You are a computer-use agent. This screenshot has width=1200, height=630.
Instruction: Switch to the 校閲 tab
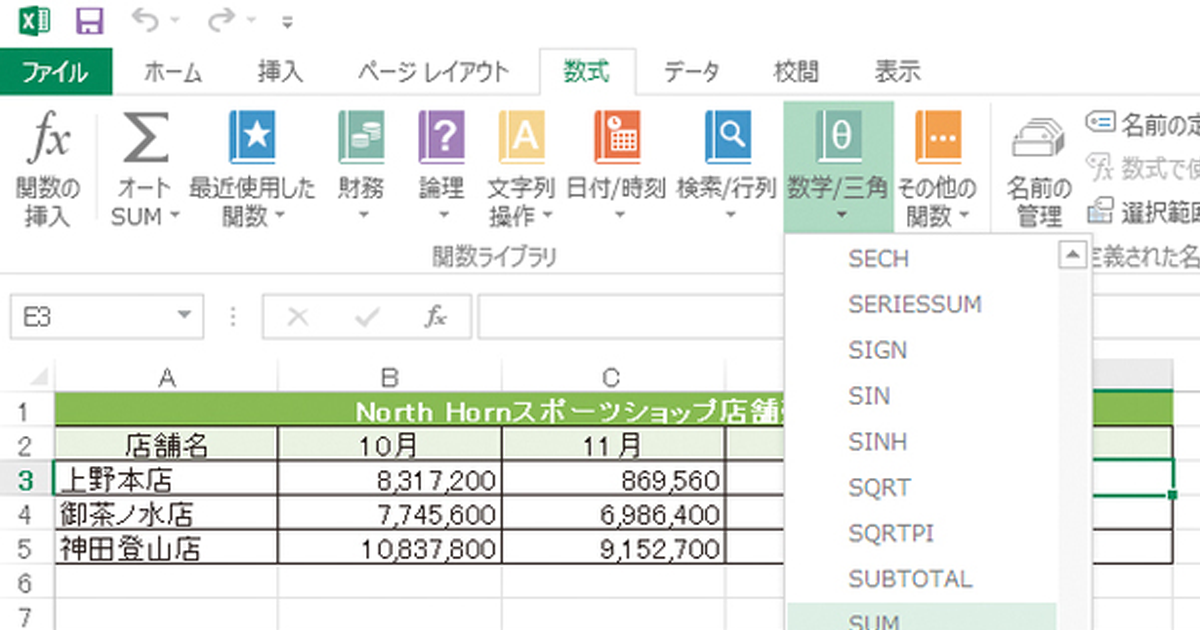(796, 72)
